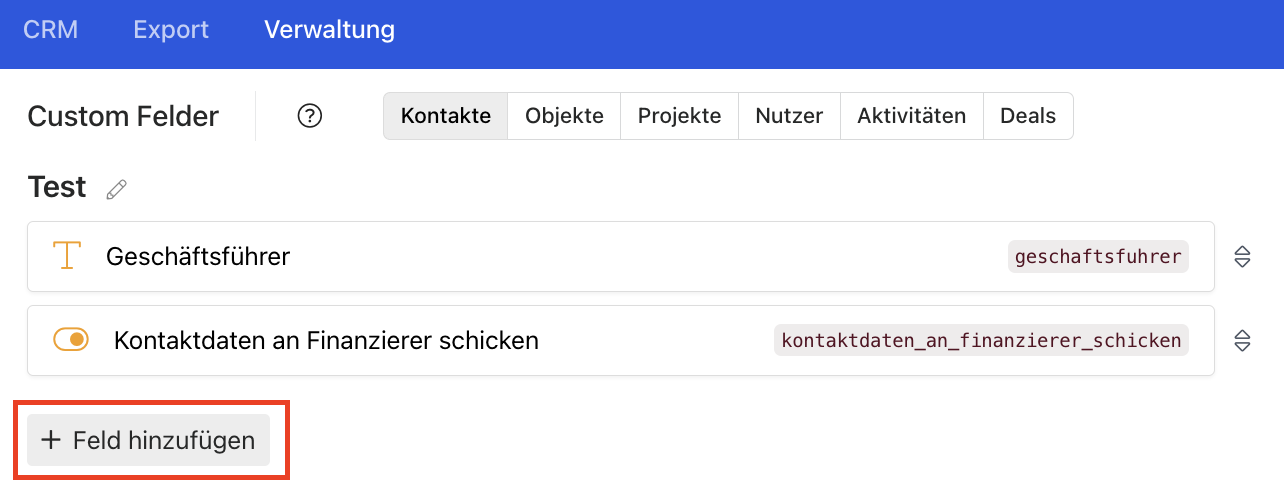Open the Objekte tab

pos(564,116)
